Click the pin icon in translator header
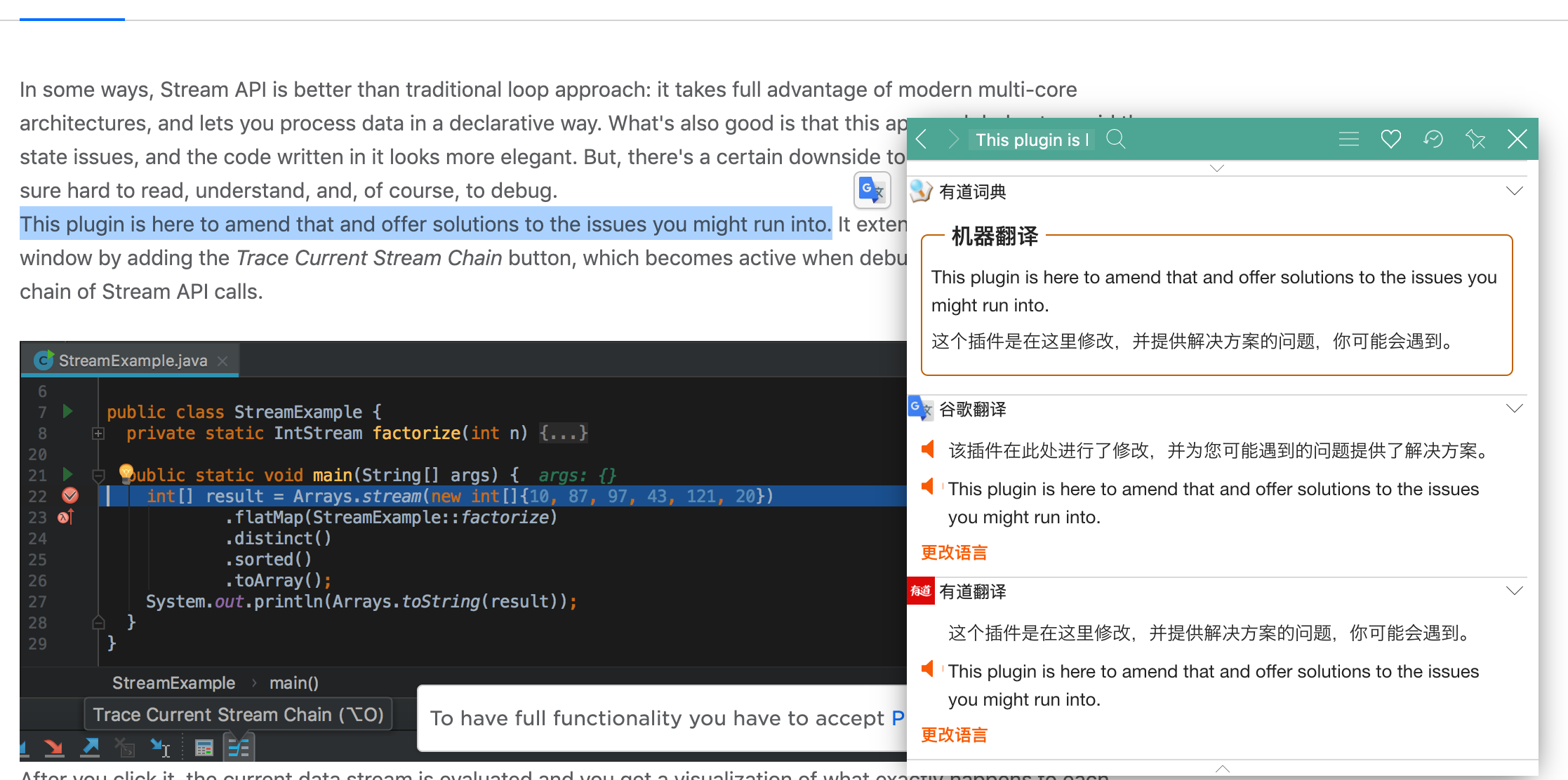Screen dimensions: 1568x780 tap(1475, 139)
